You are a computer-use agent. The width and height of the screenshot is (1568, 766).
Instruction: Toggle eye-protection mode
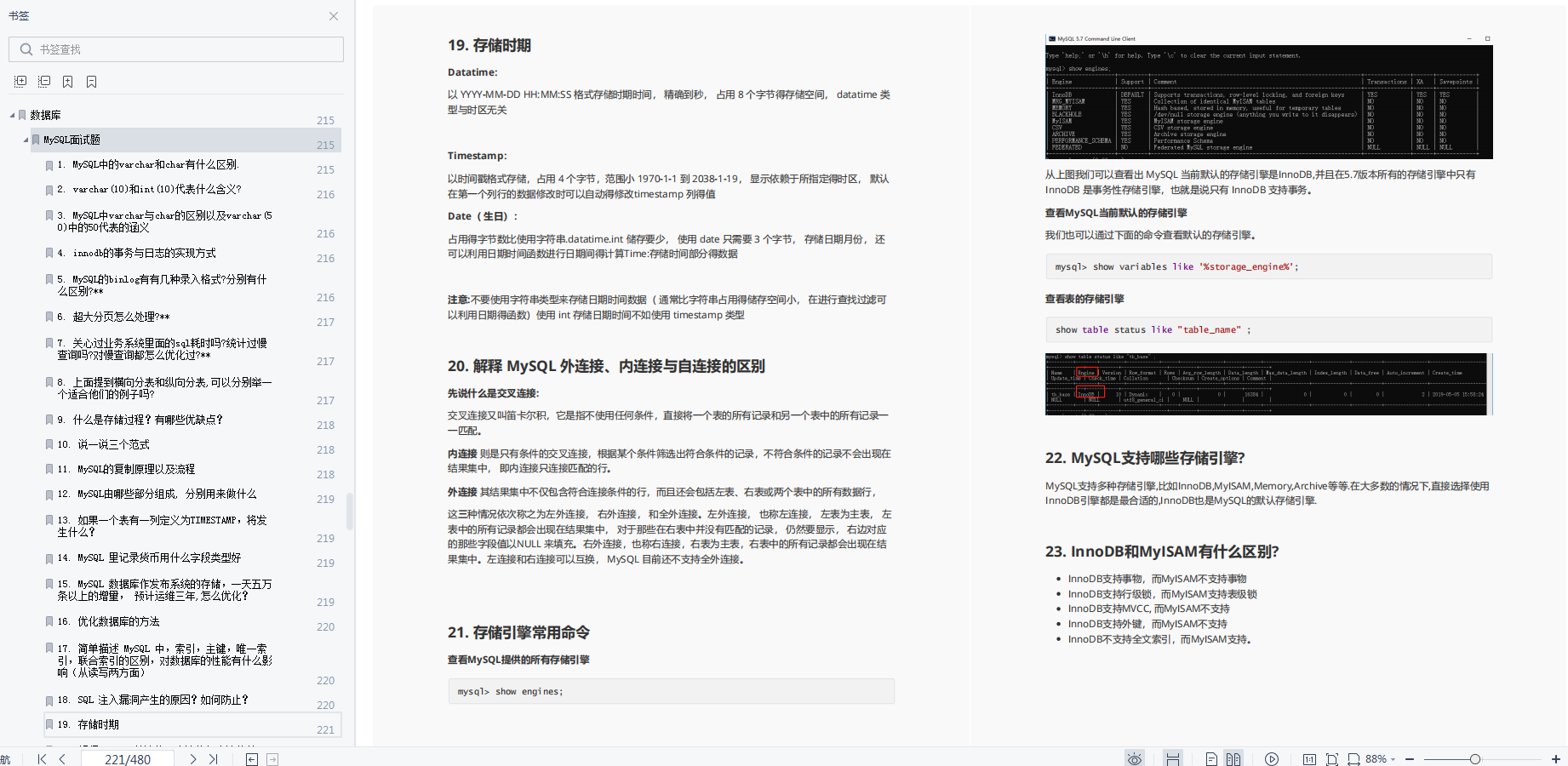(1135, 759)
